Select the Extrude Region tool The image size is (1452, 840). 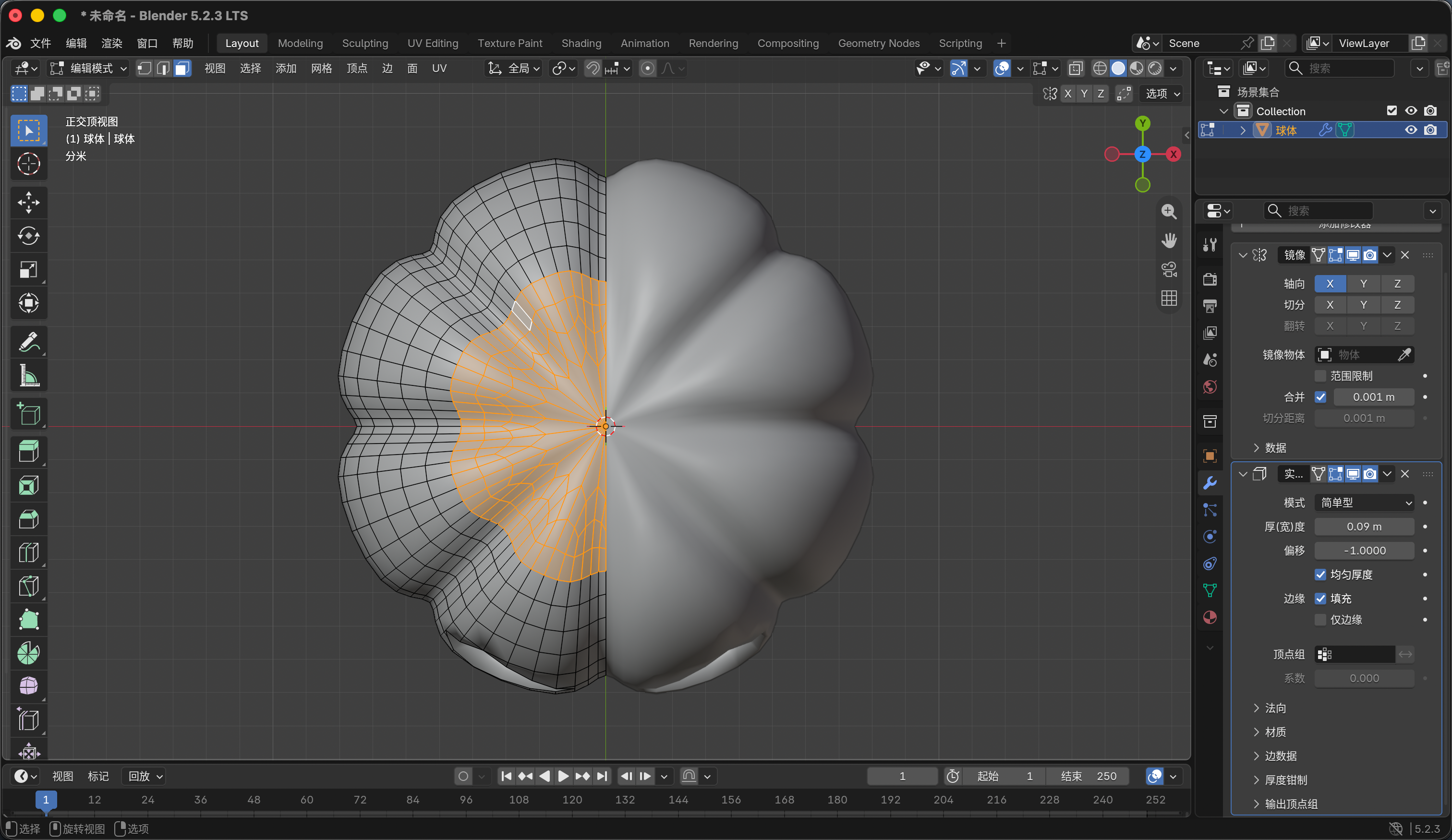coord(28,452)
